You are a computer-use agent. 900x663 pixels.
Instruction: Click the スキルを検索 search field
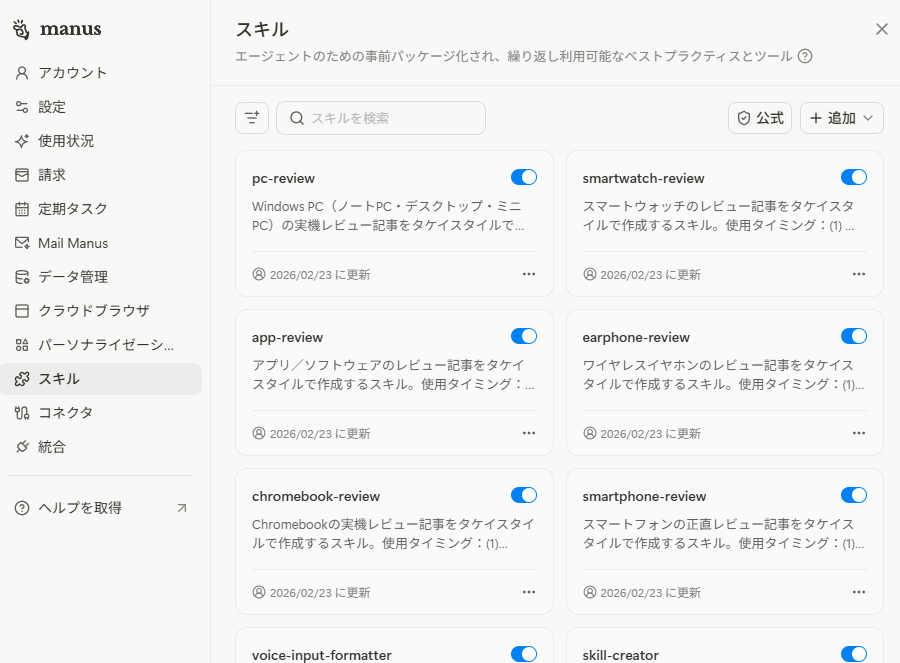point(390,118)
